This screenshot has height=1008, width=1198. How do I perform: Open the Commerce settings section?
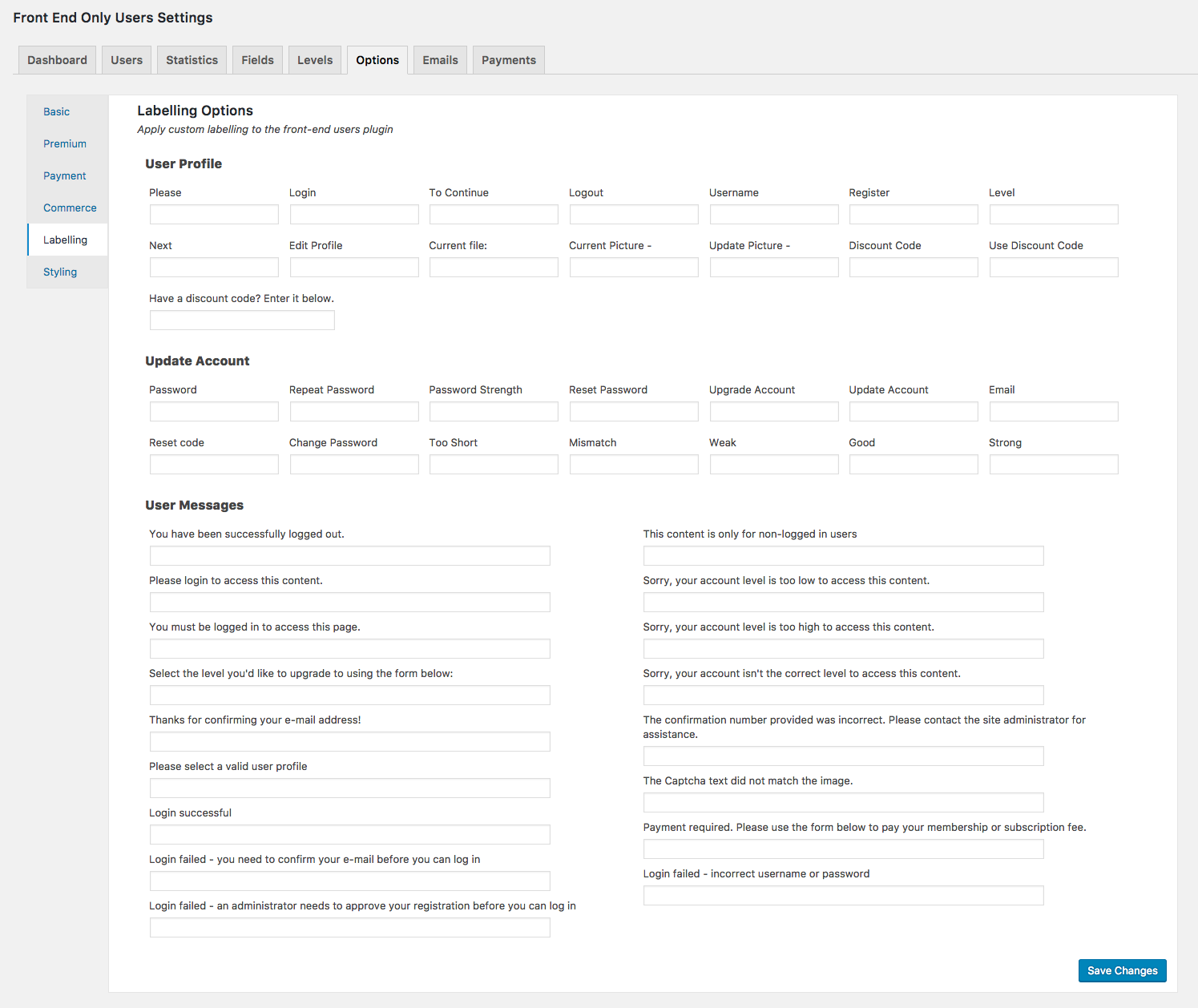(x=69, y=208)
